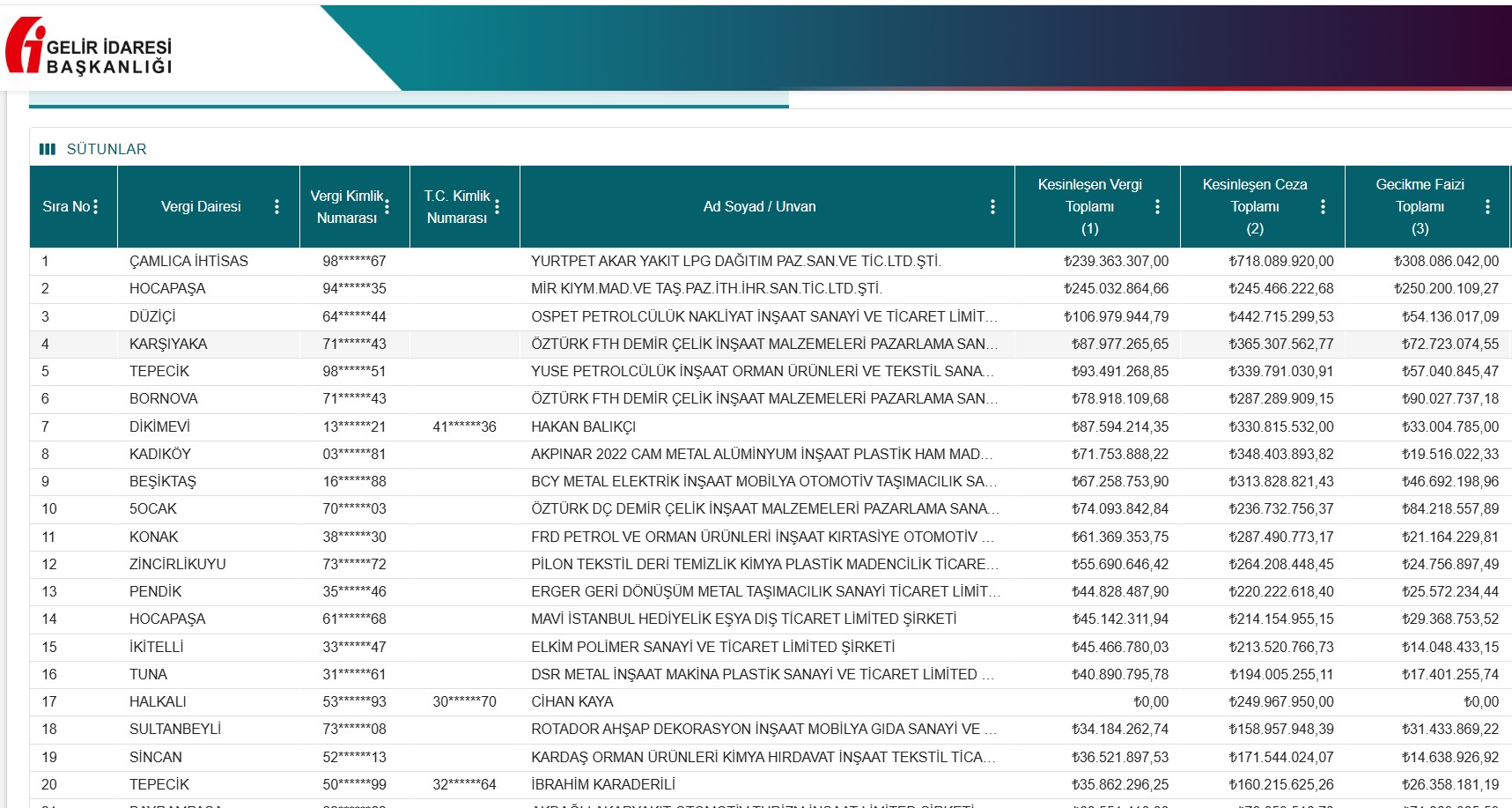Click BEŞİKTAŞ tax office cell
Viewport: 1512px width, 808px height.
click(163, 481)
